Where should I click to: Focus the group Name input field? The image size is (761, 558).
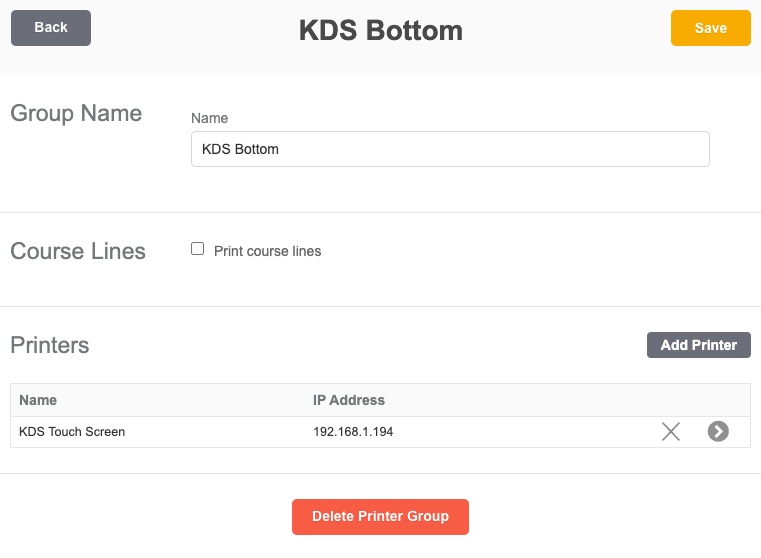[x=450, y=149]
